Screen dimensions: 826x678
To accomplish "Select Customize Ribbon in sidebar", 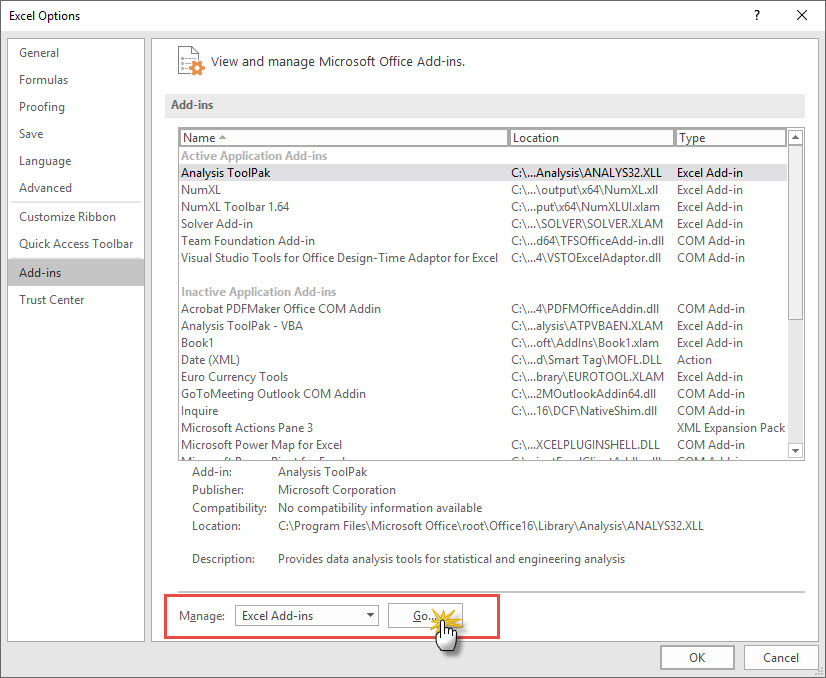I will point(67,217).
